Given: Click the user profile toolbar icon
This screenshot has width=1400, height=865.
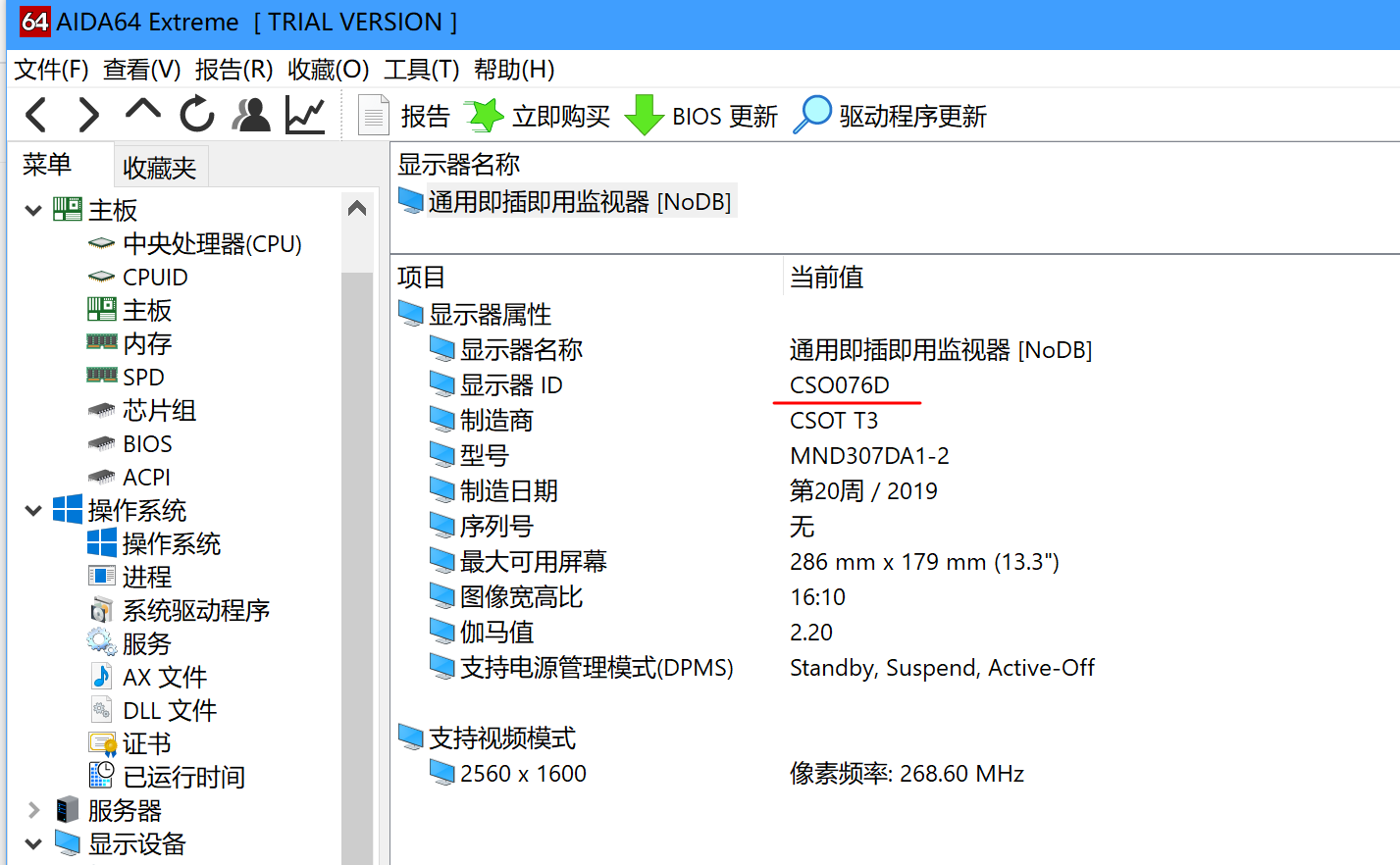Looking at the screenshot, I should click(250, 115).
